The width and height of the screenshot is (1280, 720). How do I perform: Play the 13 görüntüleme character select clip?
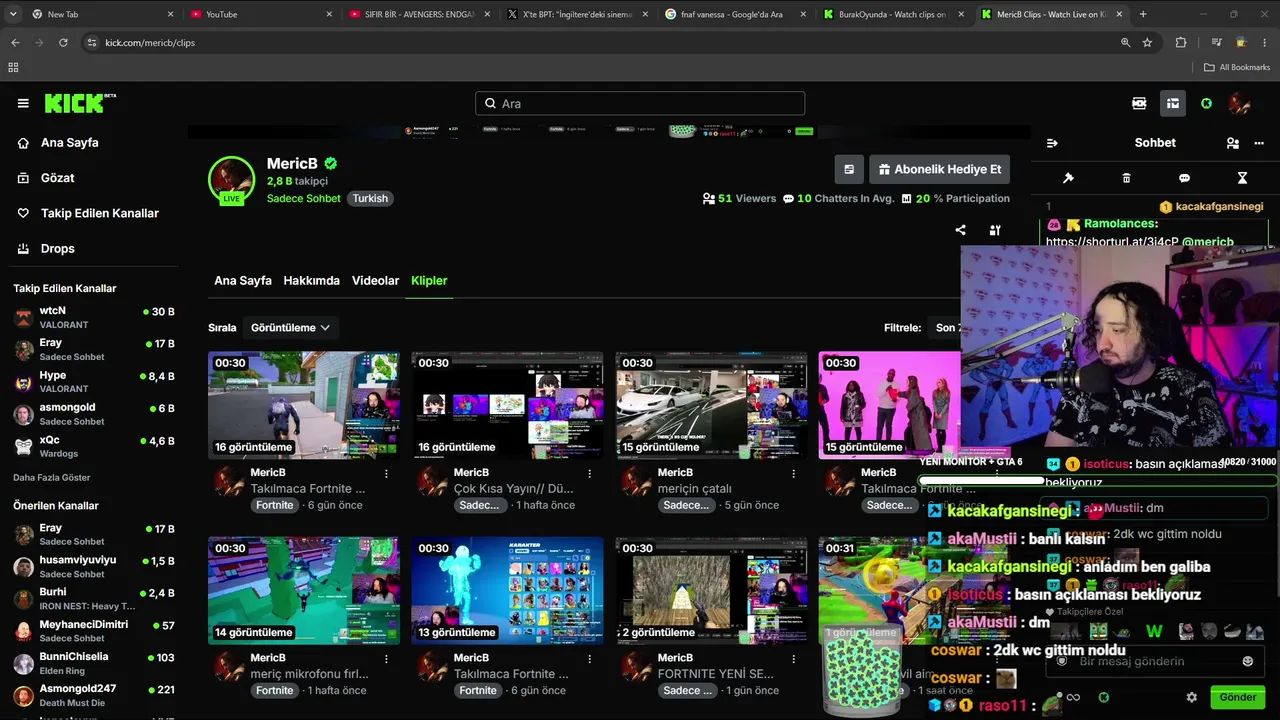507,590
